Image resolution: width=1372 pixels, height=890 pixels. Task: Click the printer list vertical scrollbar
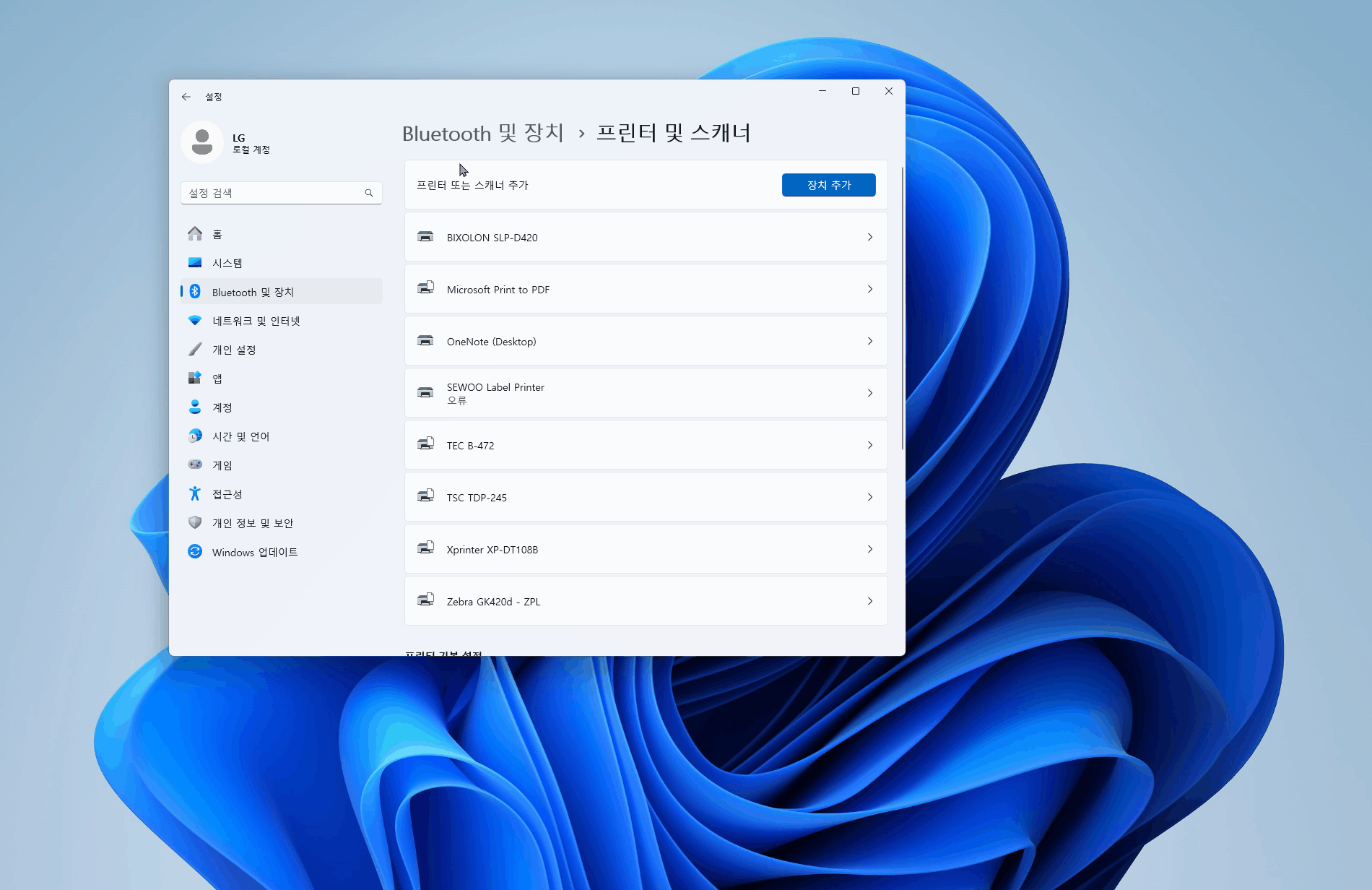click(903, 308)
